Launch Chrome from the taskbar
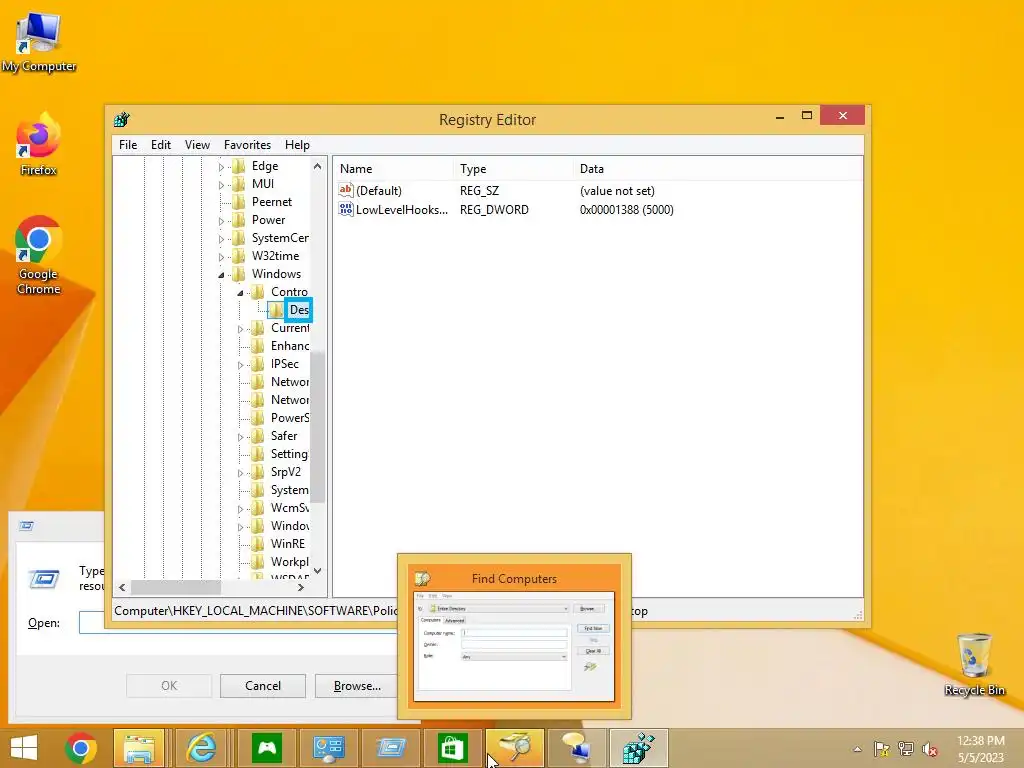This screenshot has width=1024, height=768. pyautogui.click(x=81, y=748)
